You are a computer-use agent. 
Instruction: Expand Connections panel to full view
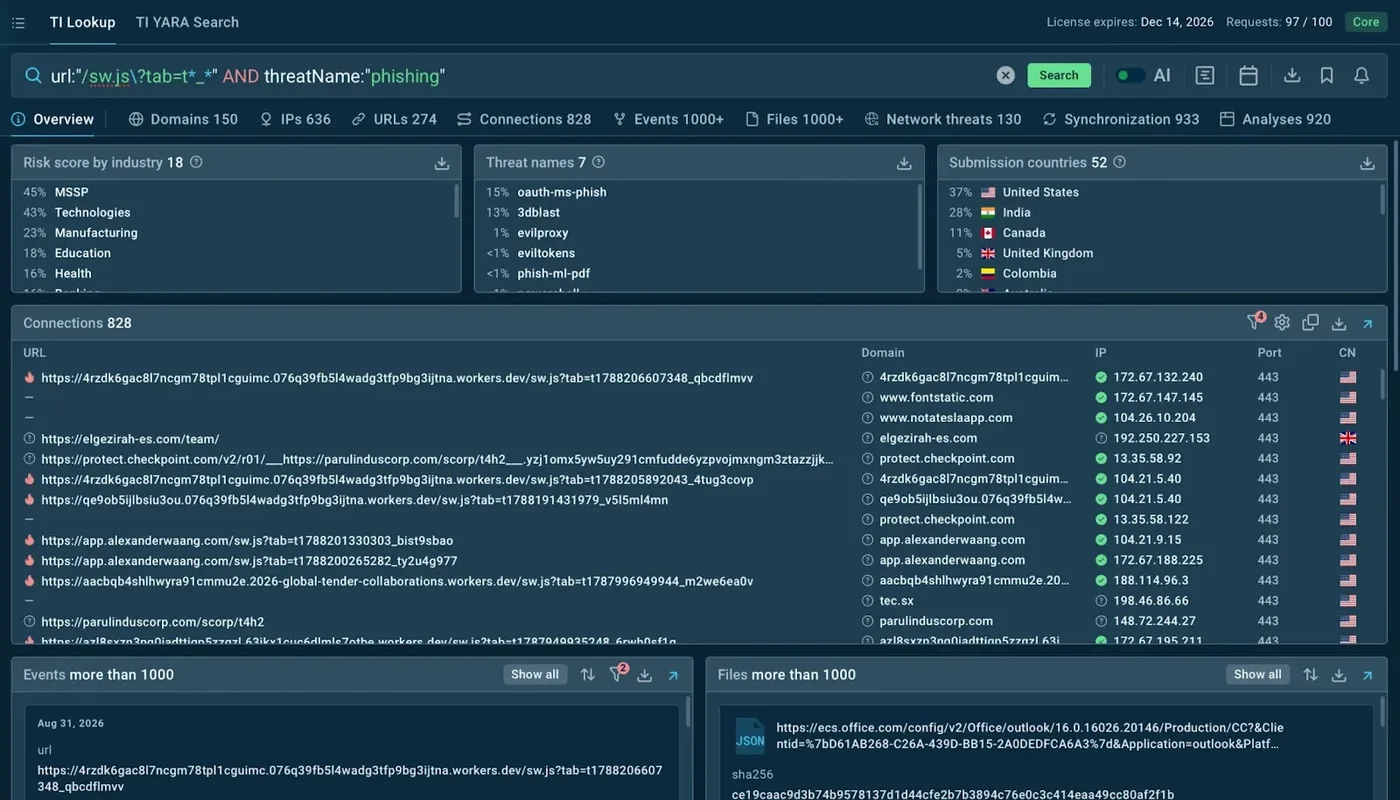[1367, 323]
